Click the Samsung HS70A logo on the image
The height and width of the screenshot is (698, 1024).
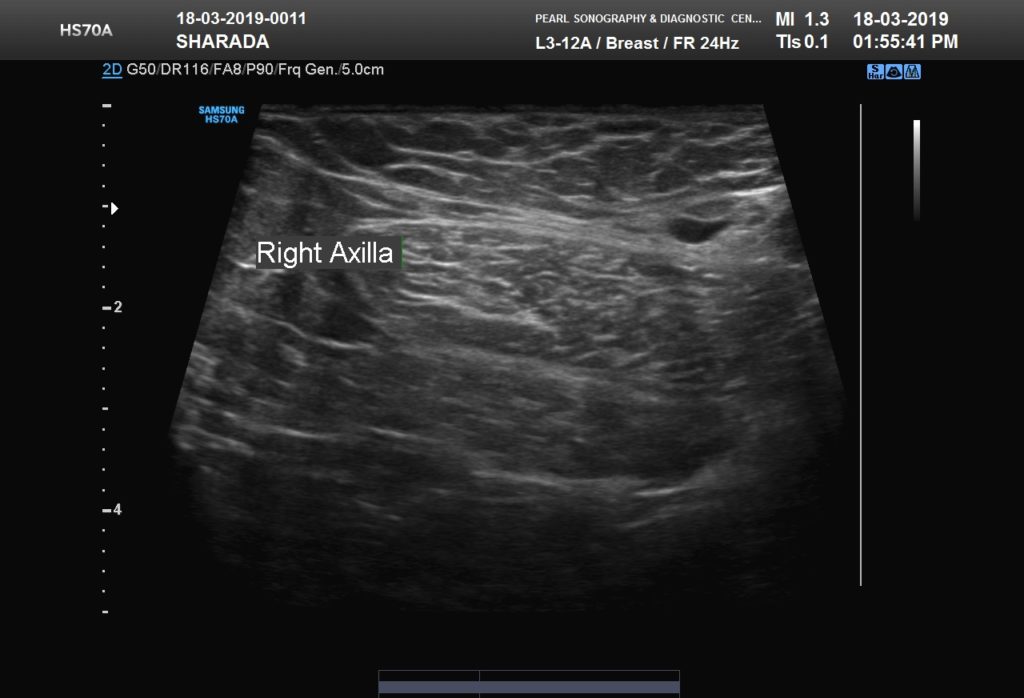click(x=221, y=115)
